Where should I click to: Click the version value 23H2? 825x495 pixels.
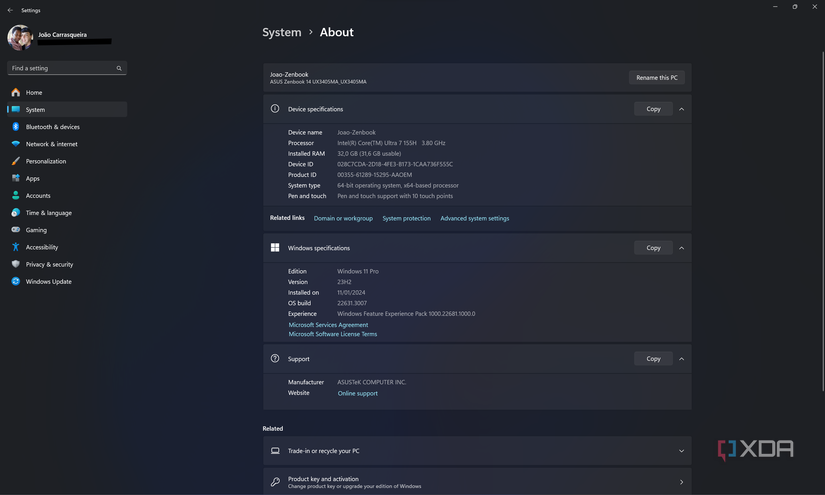[344, 282]
